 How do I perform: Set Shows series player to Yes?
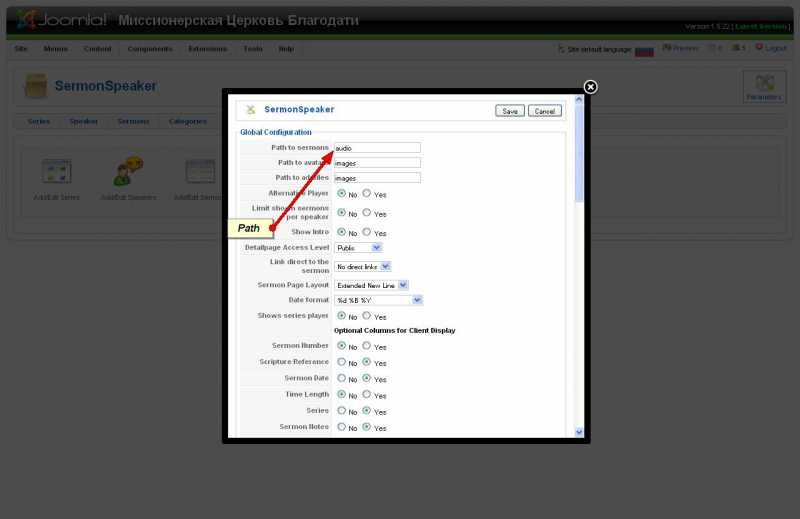[366, 315]
